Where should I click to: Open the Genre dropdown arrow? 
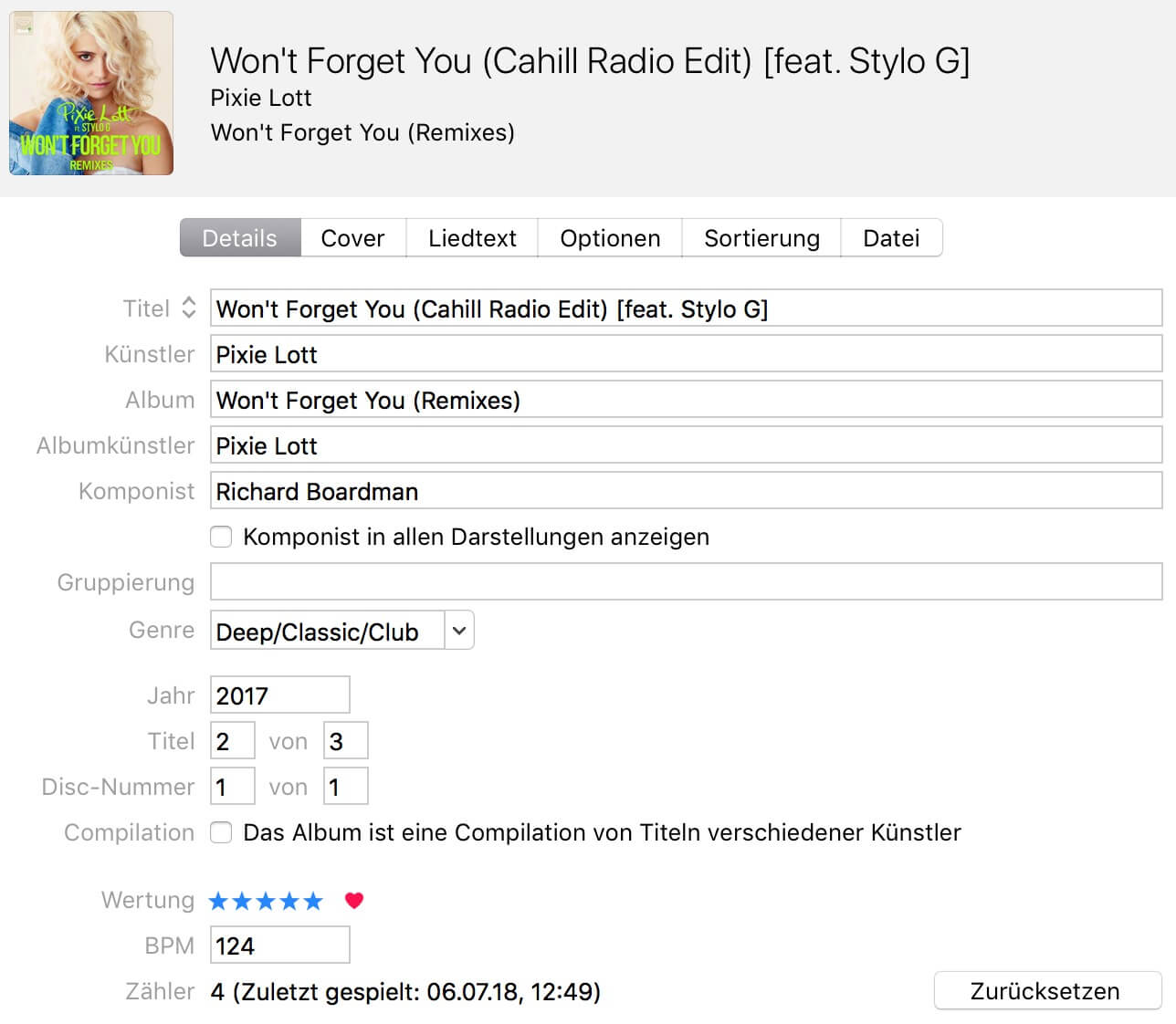click(x=459, y=631)
